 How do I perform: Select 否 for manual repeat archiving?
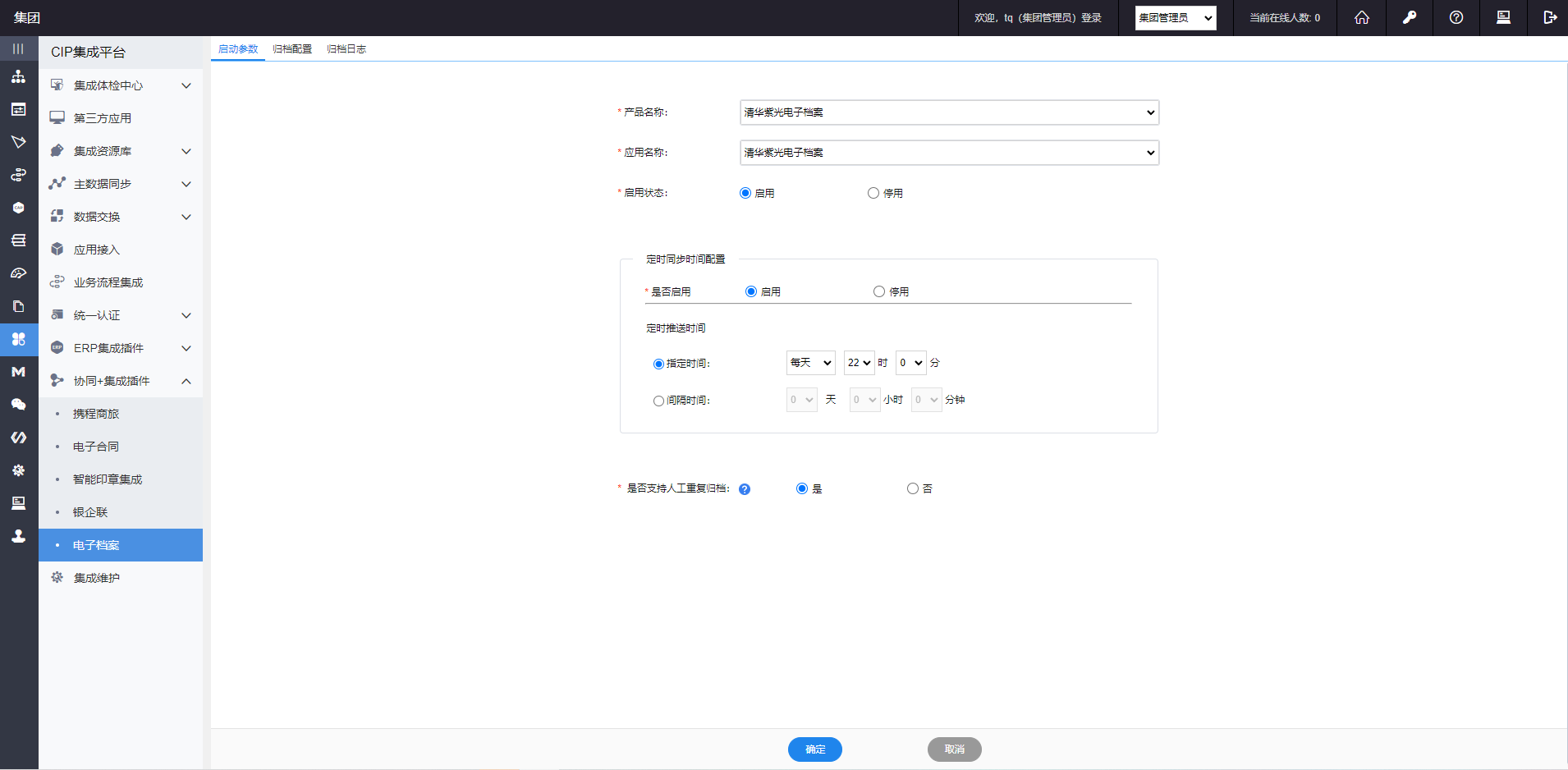click(x=912, y=488)
